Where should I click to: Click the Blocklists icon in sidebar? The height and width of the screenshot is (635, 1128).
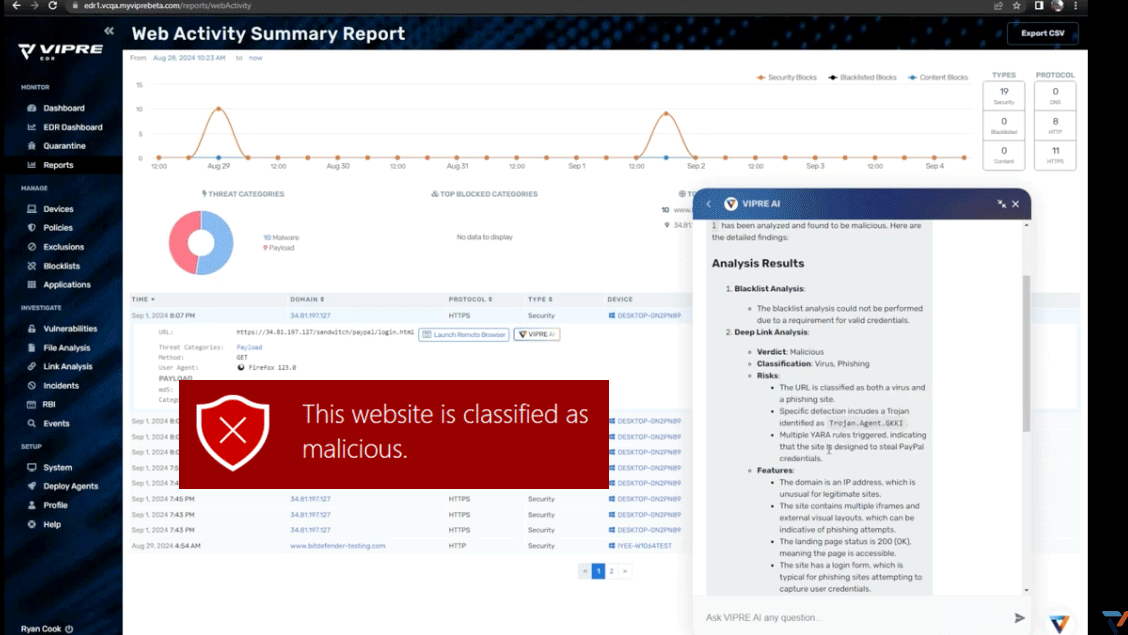click(32, 266)
